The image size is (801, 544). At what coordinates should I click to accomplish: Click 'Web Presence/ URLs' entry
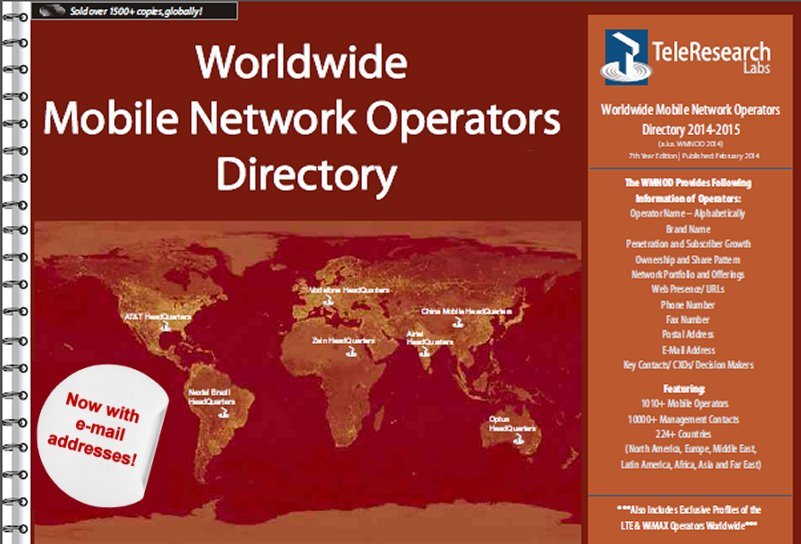[x=688, y=289]
